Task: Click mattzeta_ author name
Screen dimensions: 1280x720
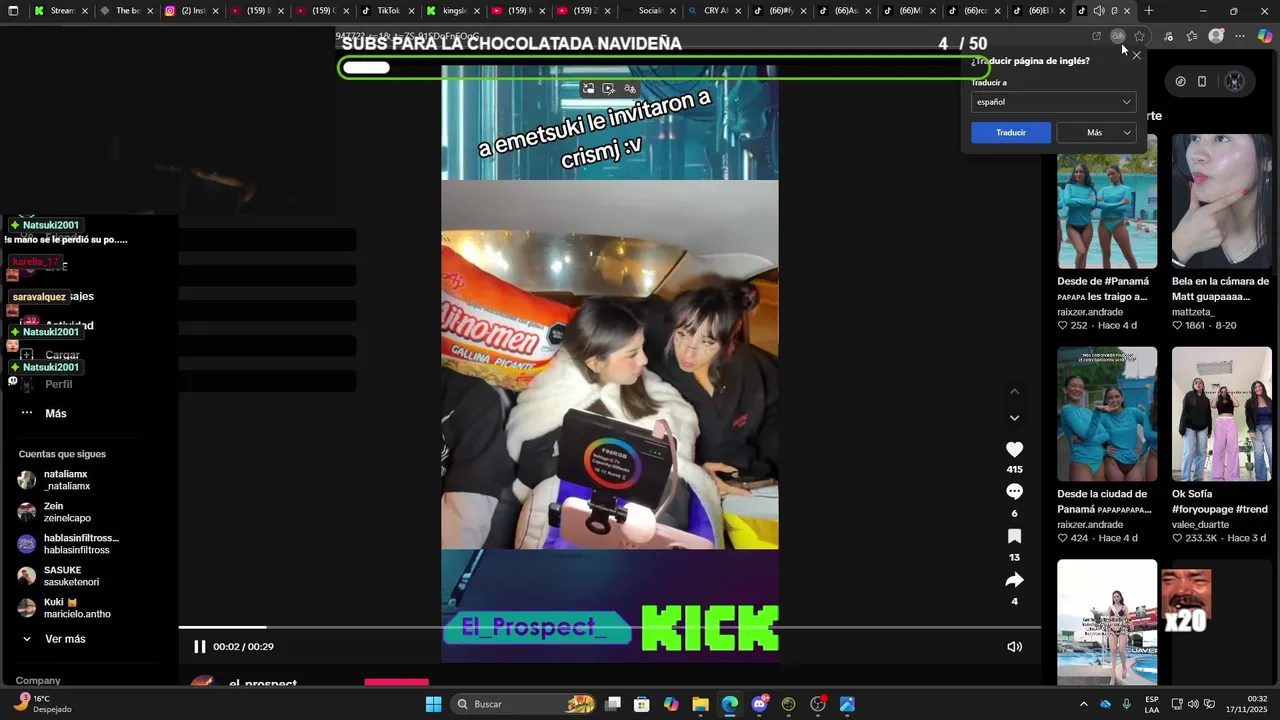Action: coord(1191,312)
